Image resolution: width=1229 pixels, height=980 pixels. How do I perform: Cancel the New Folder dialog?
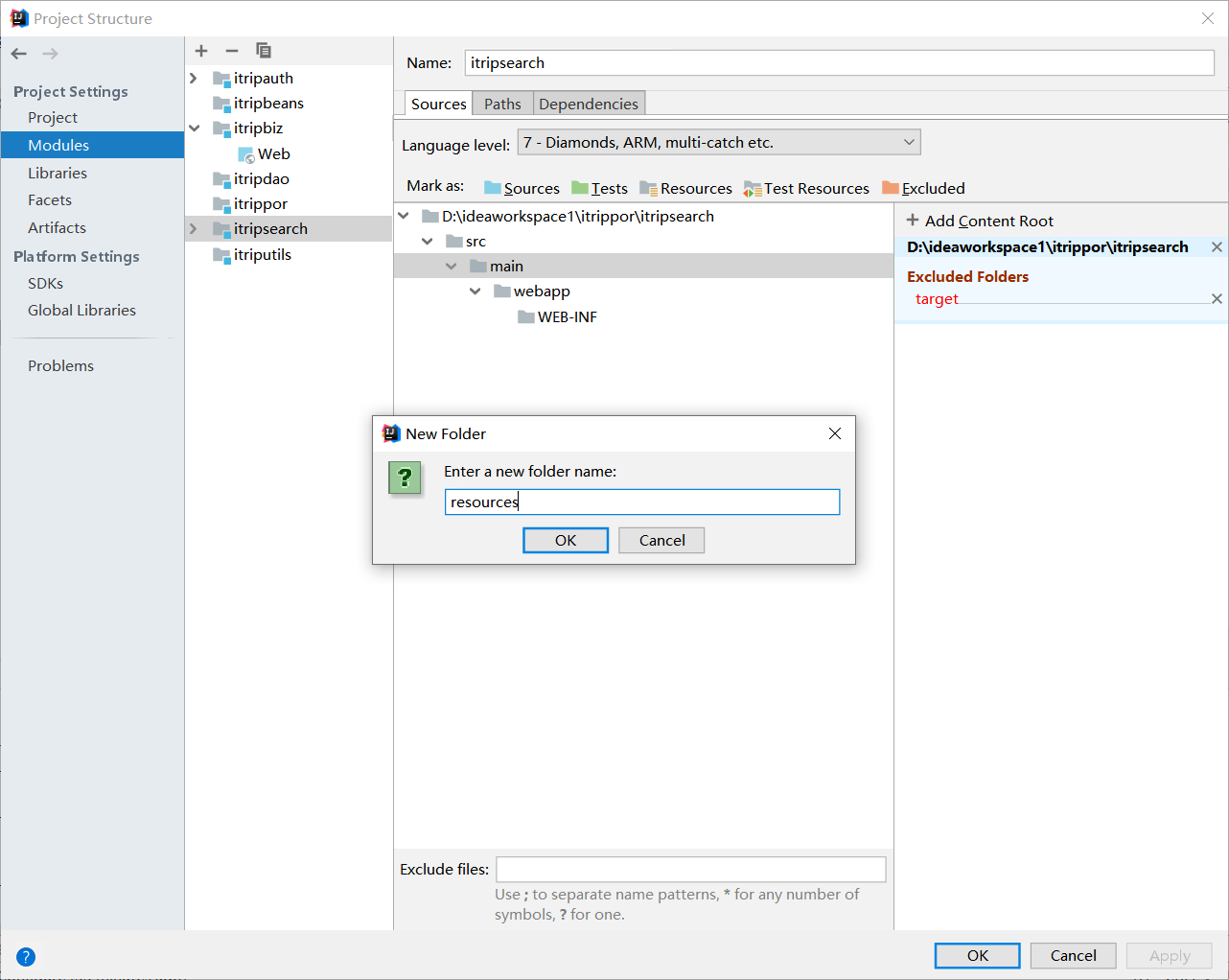pyautogui.click(x=661, y=541)
